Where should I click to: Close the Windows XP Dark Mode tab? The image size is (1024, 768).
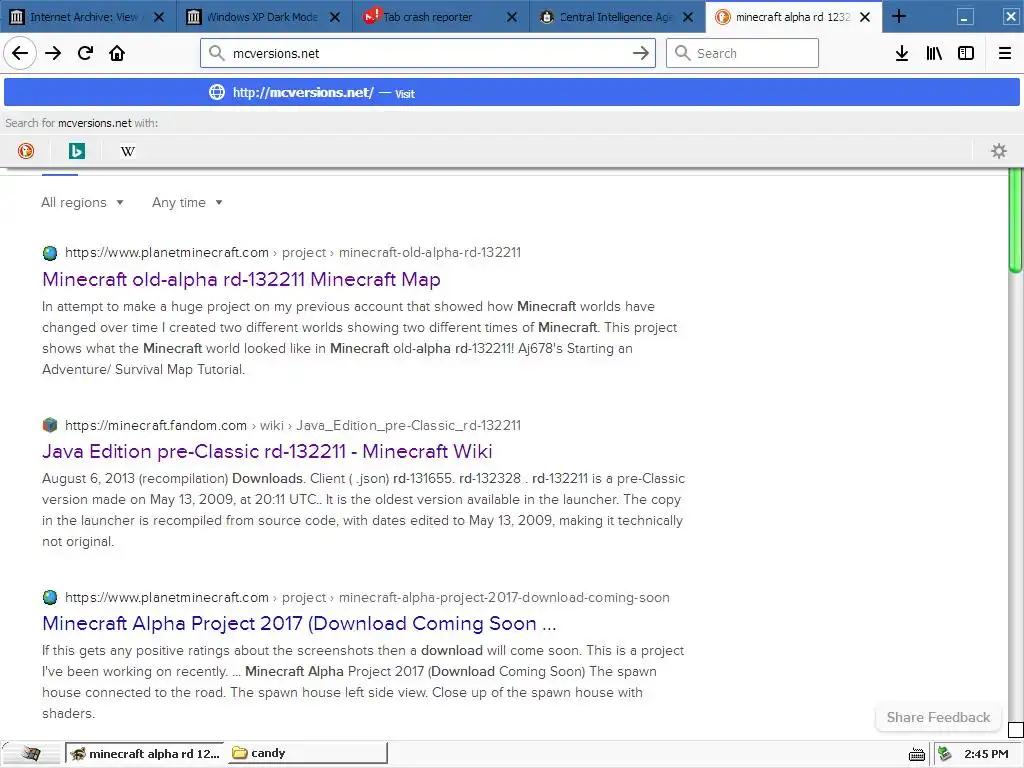tap(335, 17)
